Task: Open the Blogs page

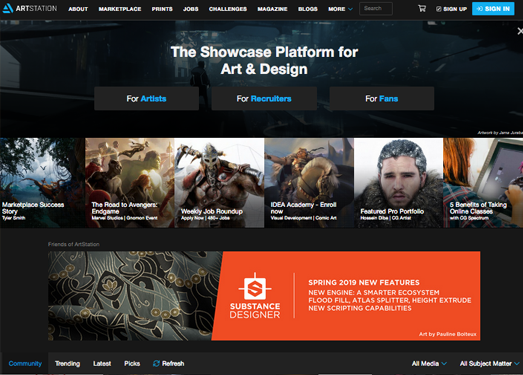Action: tap(308, 9)
